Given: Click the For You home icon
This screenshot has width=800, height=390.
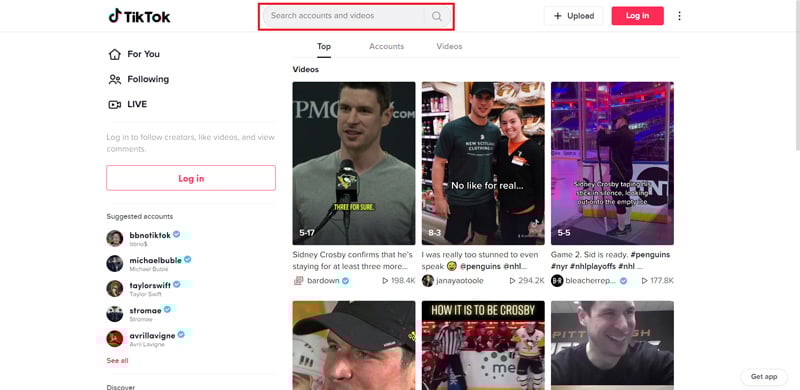Looking at the screenshot, I should [x=115, y=54].
